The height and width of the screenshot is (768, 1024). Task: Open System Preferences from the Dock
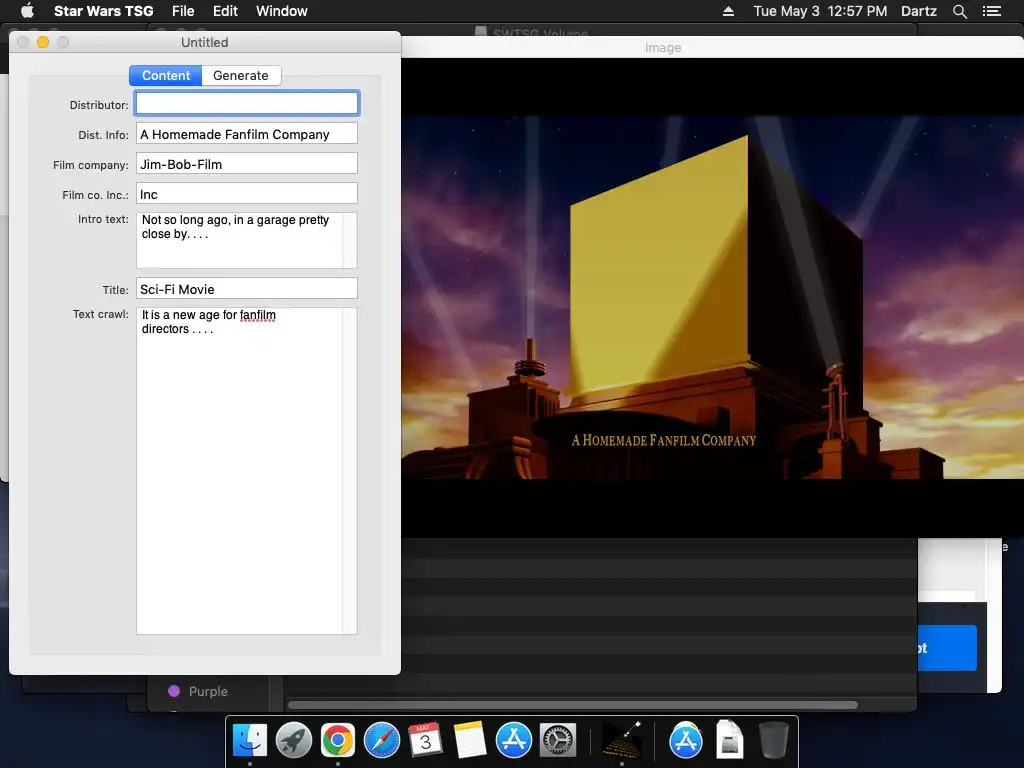click(x=557, y=741)
